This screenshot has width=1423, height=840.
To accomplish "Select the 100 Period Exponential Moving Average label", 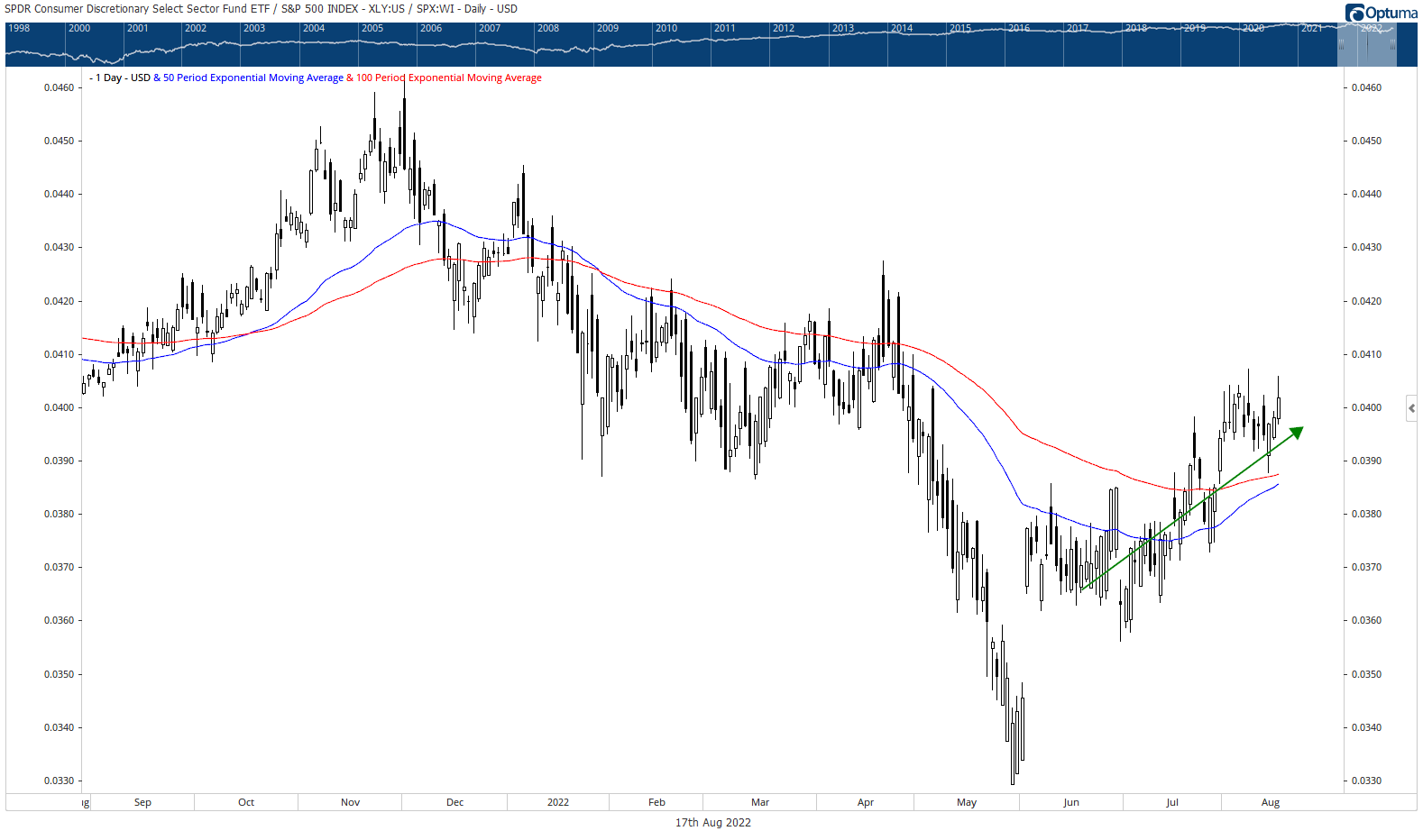I will click(x=448, y=78).
